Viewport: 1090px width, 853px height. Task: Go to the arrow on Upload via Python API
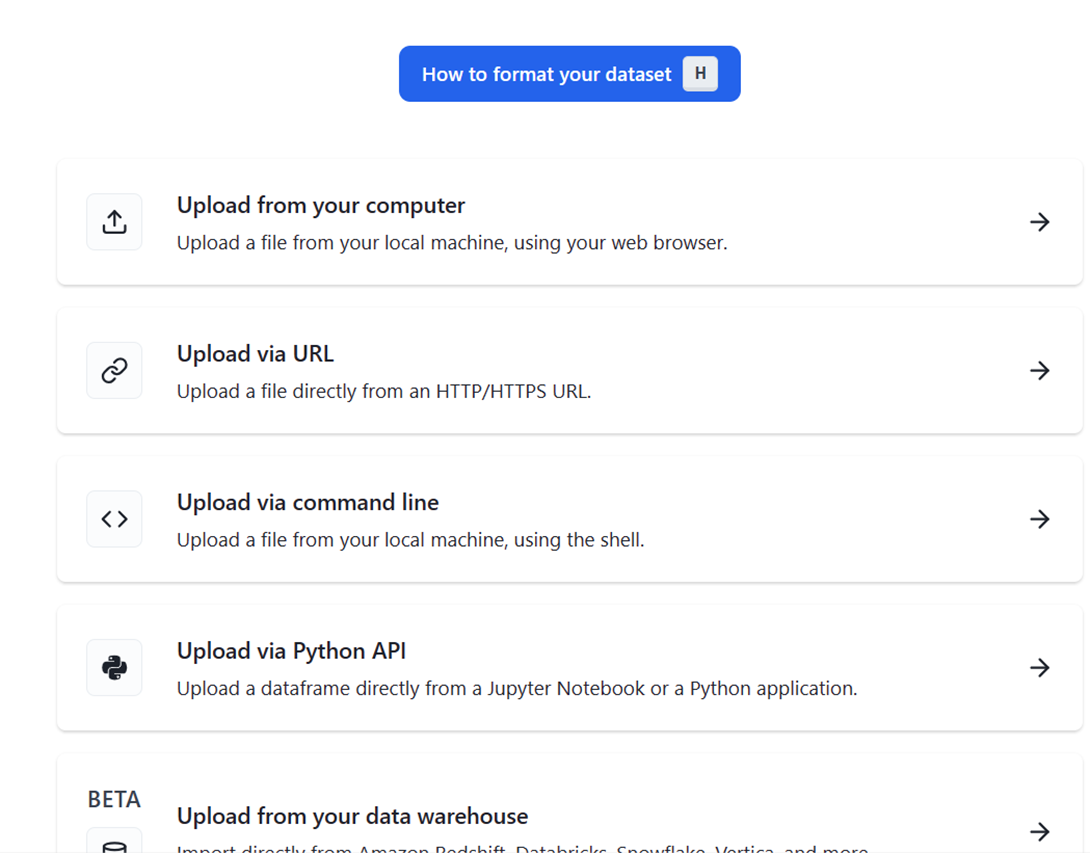tap(1039, 667)
